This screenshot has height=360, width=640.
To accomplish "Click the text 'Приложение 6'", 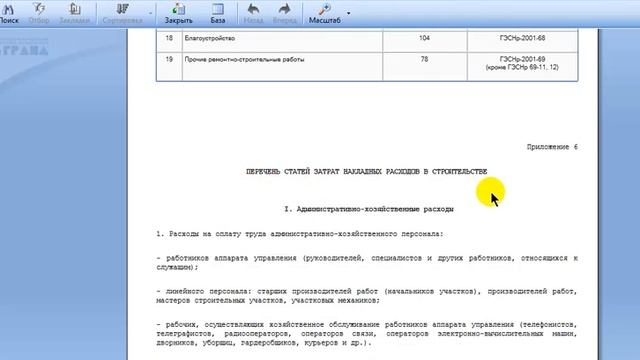I will [552, 147].
